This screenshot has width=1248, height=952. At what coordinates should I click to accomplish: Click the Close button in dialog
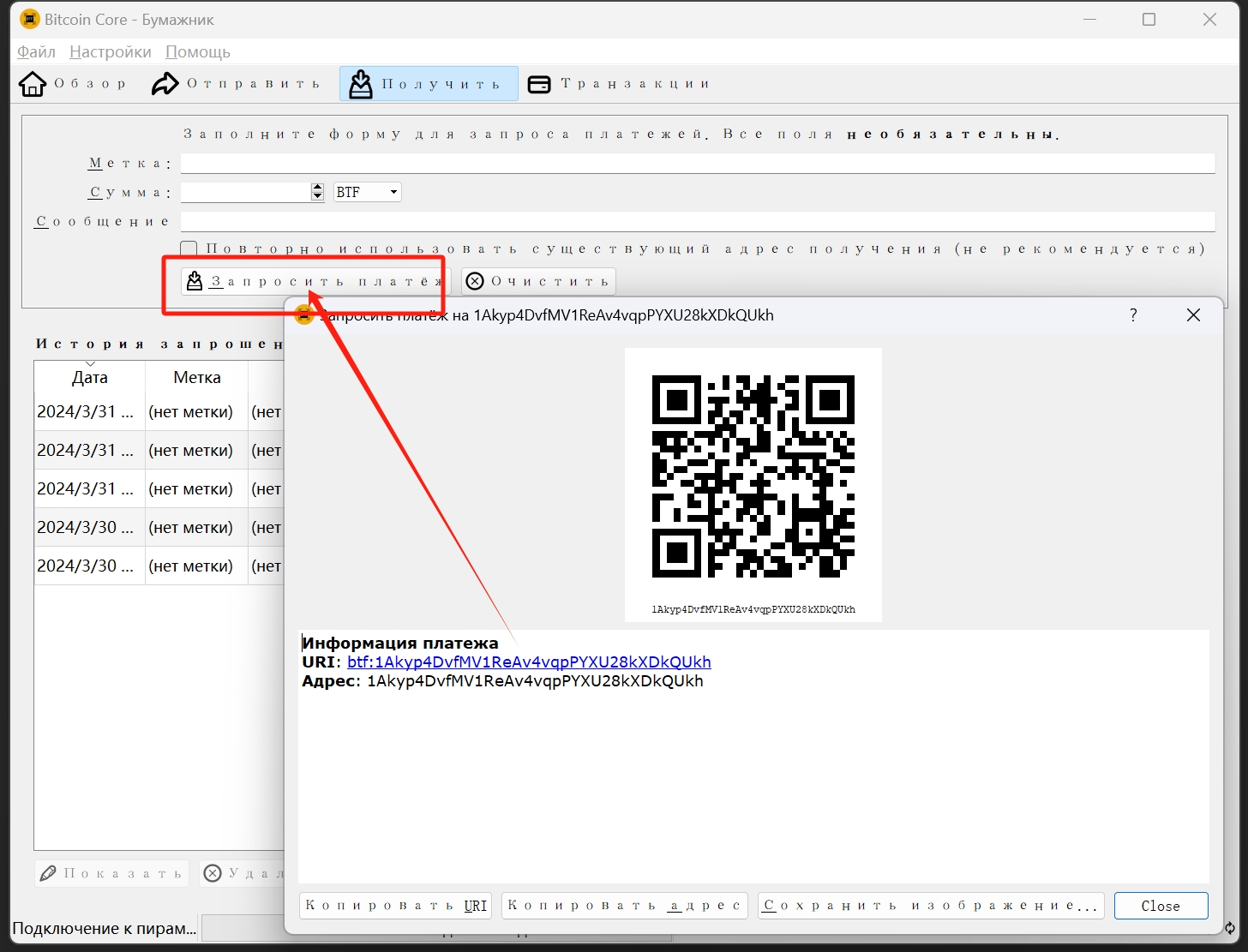click(x=1161, y=906)
